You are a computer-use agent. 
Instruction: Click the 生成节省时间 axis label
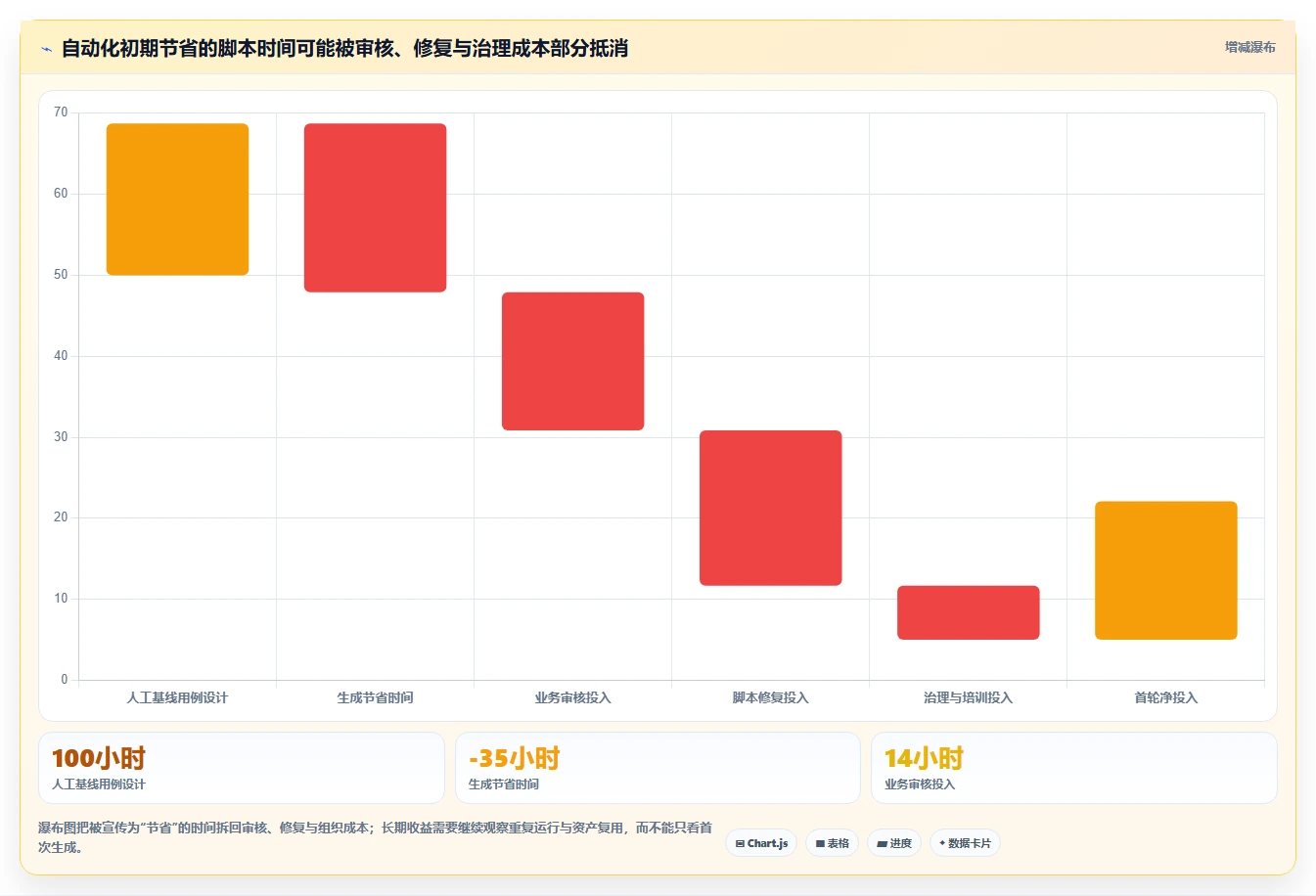pyautogui.click(x=375, y=697)
